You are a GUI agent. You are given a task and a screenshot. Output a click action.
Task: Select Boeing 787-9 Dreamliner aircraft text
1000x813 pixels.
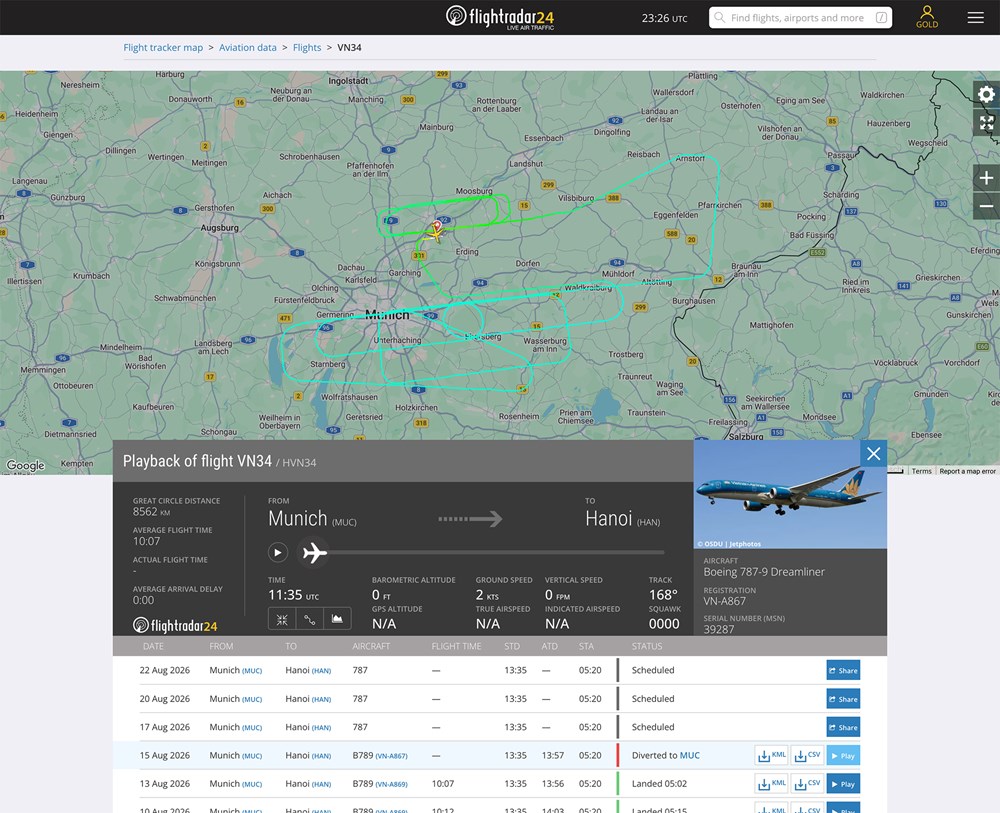coord(764,572)
